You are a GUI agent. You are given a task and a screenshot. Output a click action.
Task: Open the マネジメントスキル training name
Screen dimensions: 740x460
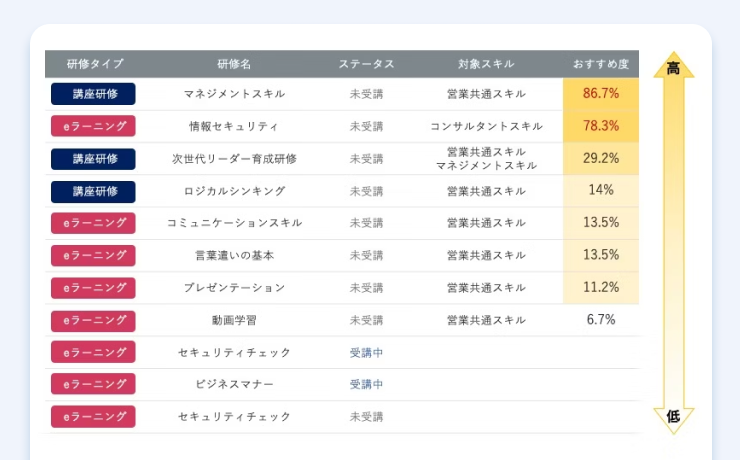(234, 94)
